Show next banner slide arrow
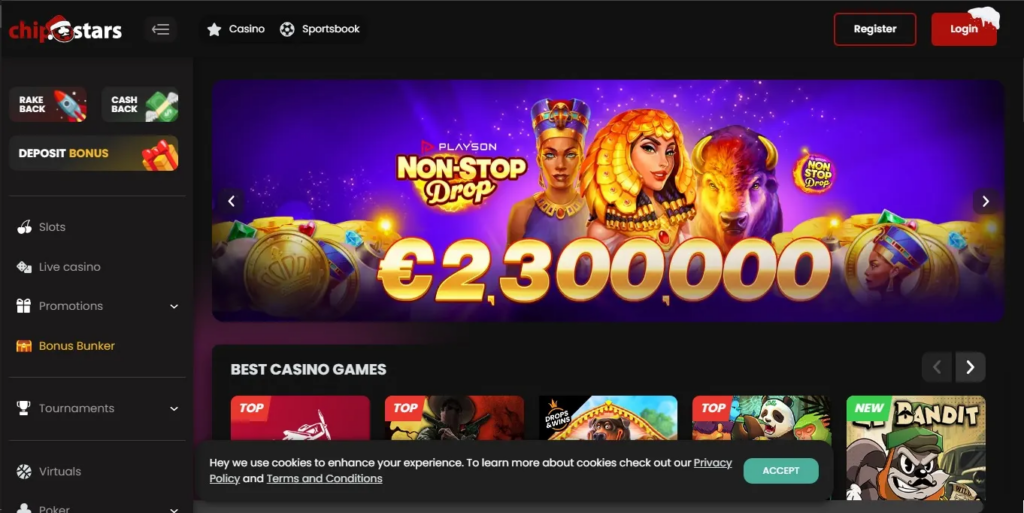This screenshot has height=513, width=1024. click(x=985, y=201)
